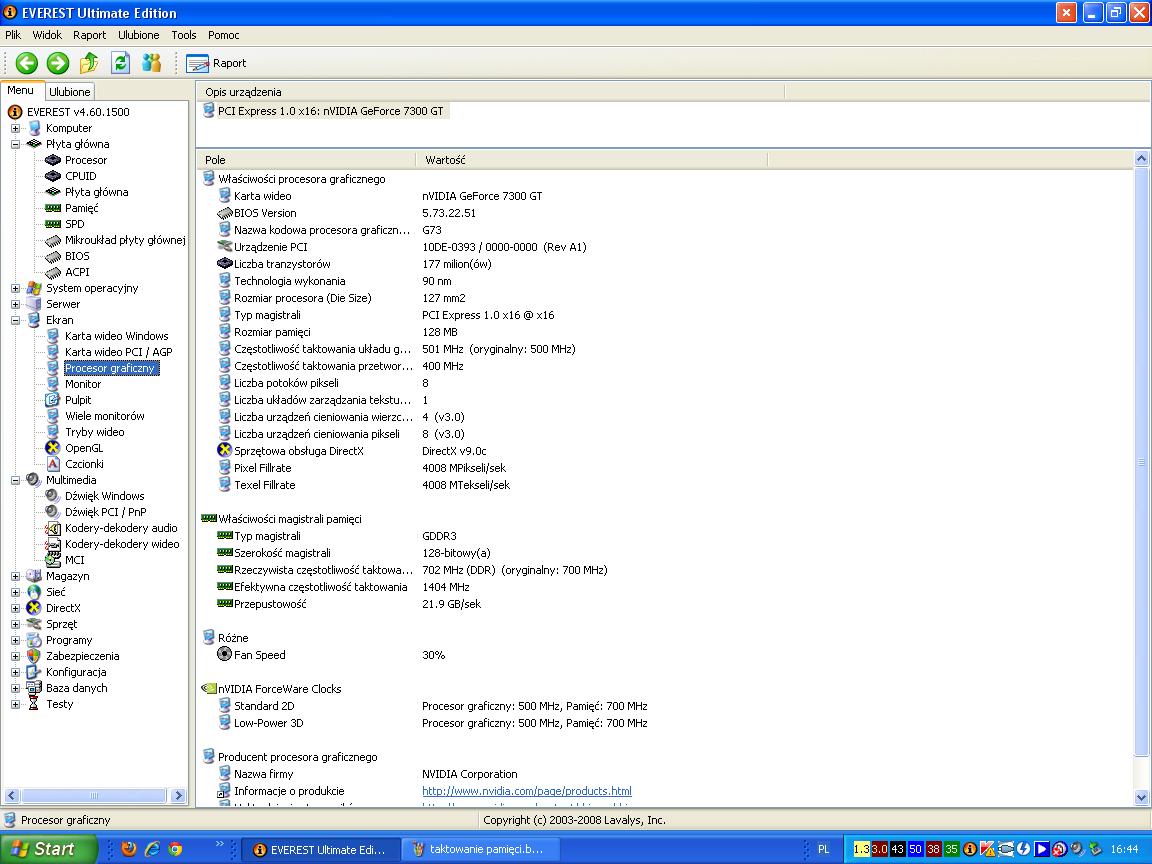Open the nvidia.com products link
The image size is (1152, 864).
[x=527, y=791]
